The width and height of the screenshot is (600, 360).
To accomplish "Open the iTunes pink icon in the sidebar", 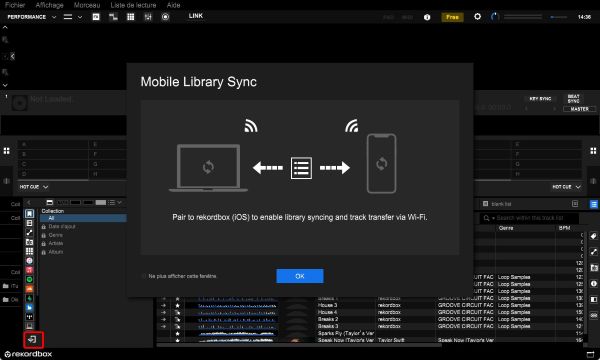I will [29, 261].
